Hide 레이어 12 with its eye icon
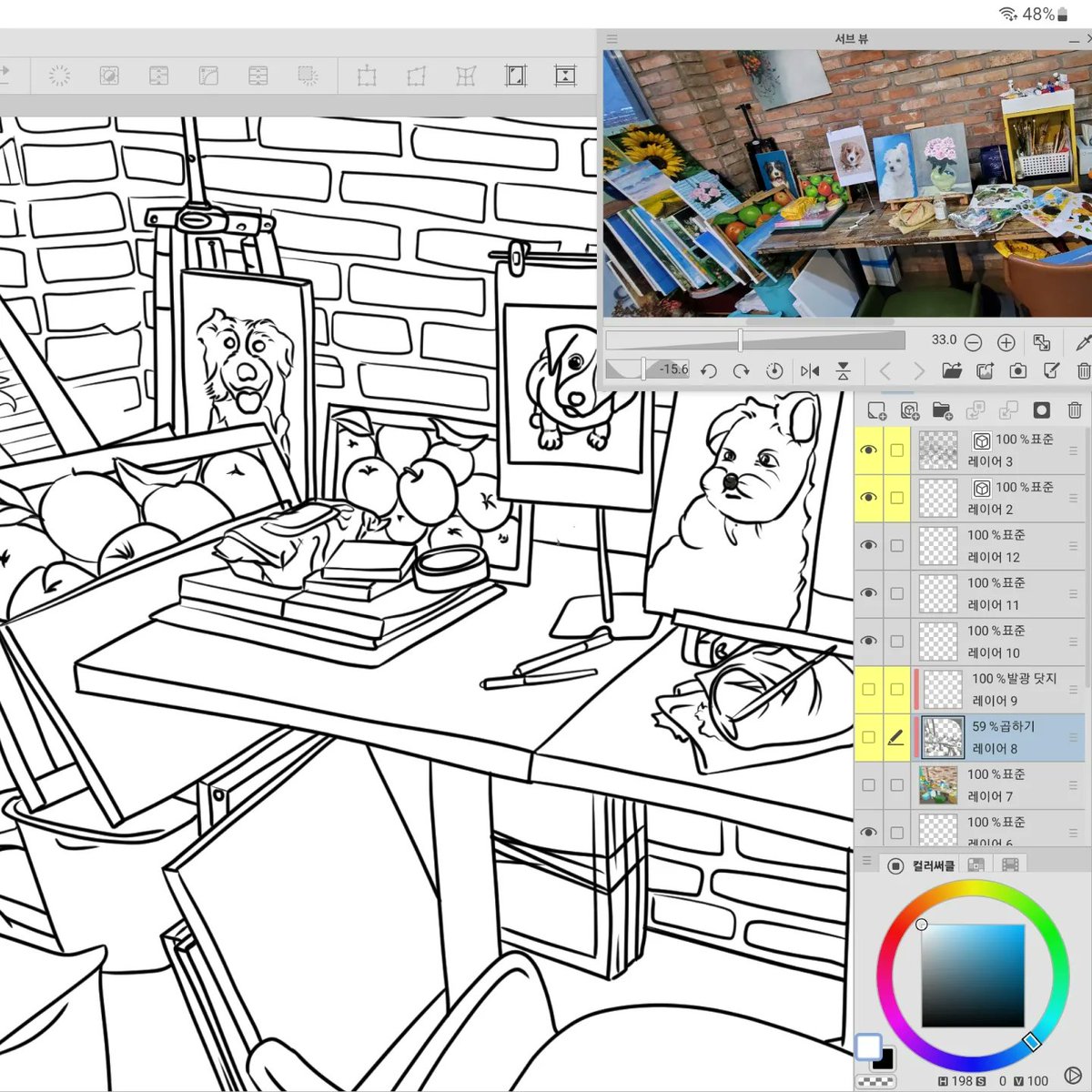The height and width of the screenshot is (1092, 1092). coord(868,545)
